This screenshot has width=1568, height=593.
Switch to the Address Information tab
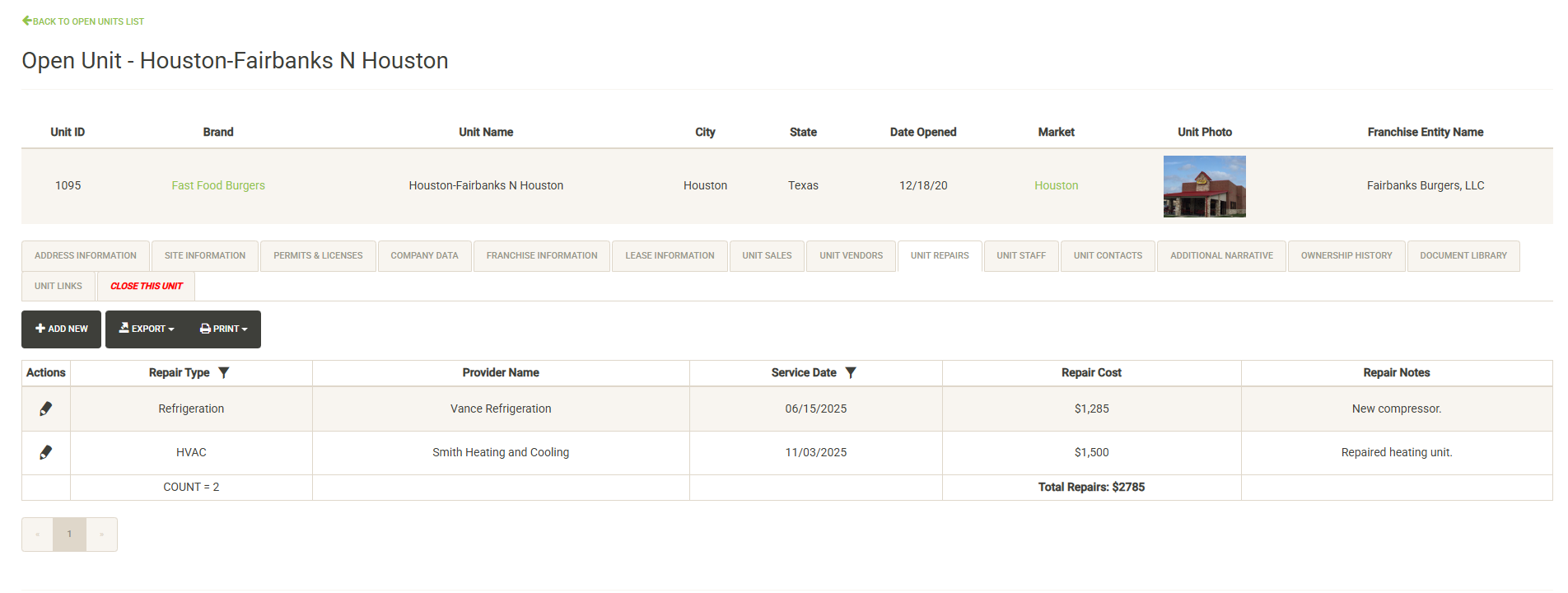[86, 256]
